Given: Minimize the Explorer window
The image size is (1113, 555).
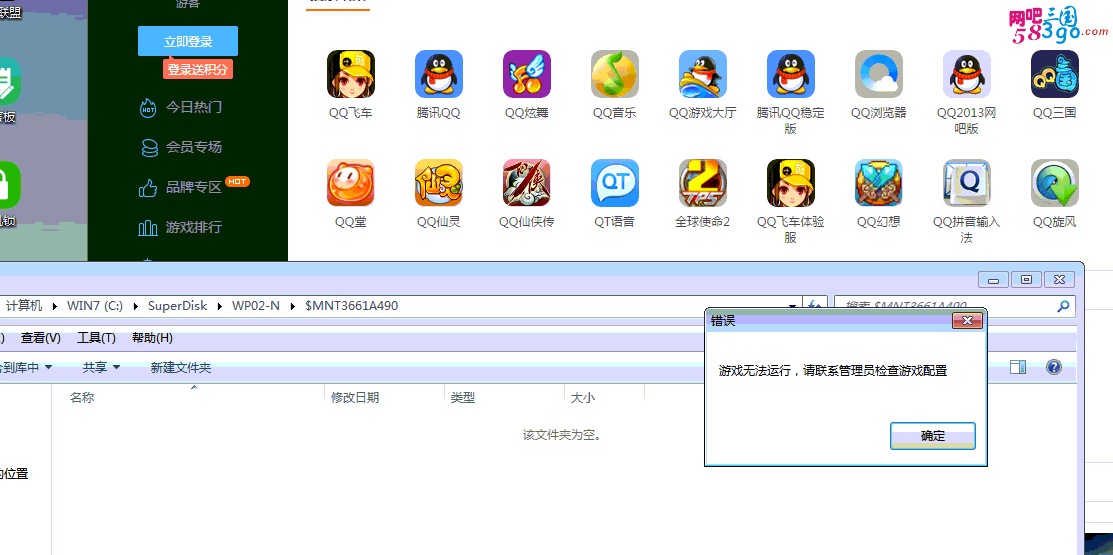Looking at the screenshot, I should (993, 280).
